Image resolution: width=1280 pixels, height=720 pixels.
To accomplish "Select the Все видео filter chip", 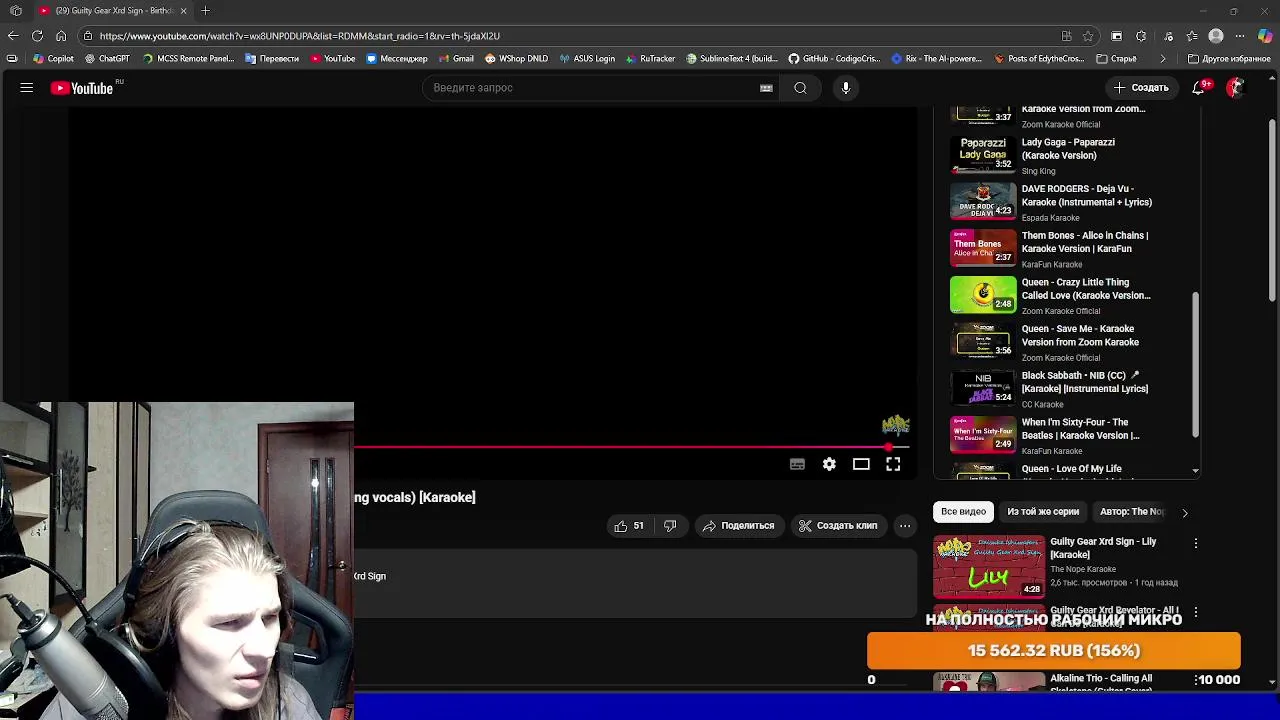I will tap(963, 512).
